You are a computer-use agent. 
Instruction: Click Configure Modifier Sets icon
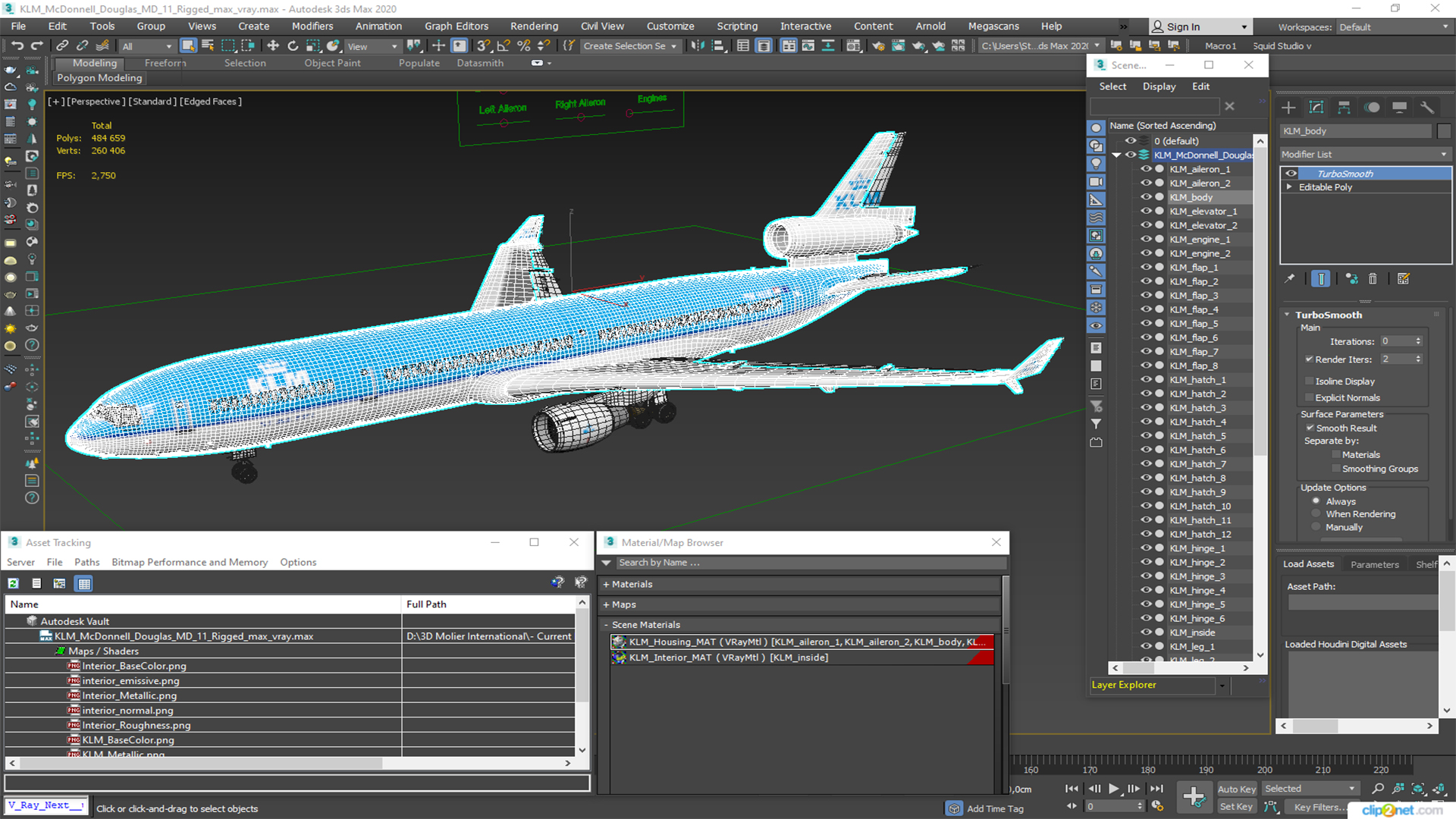coord(1404,278)
